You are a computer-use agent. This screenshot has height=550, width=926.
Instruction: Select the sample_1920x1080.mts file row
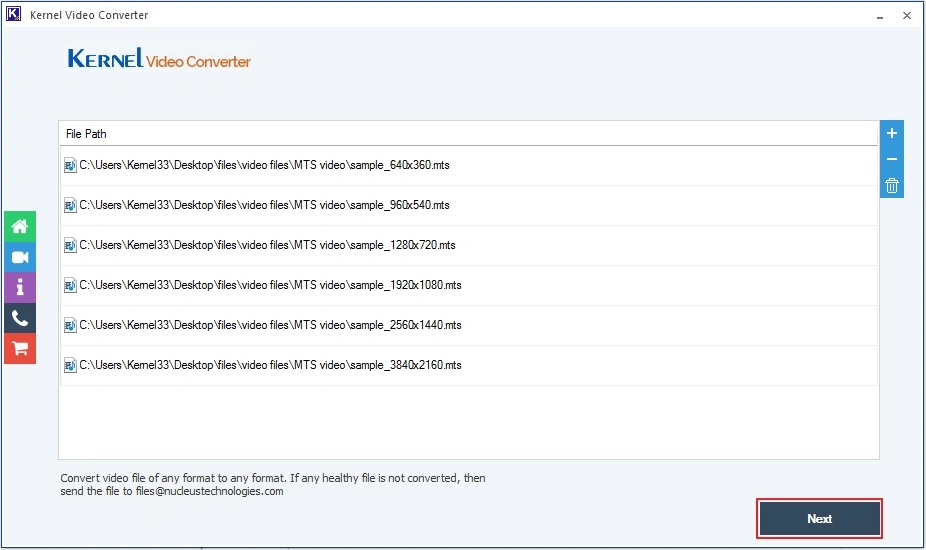coord(469,285)
